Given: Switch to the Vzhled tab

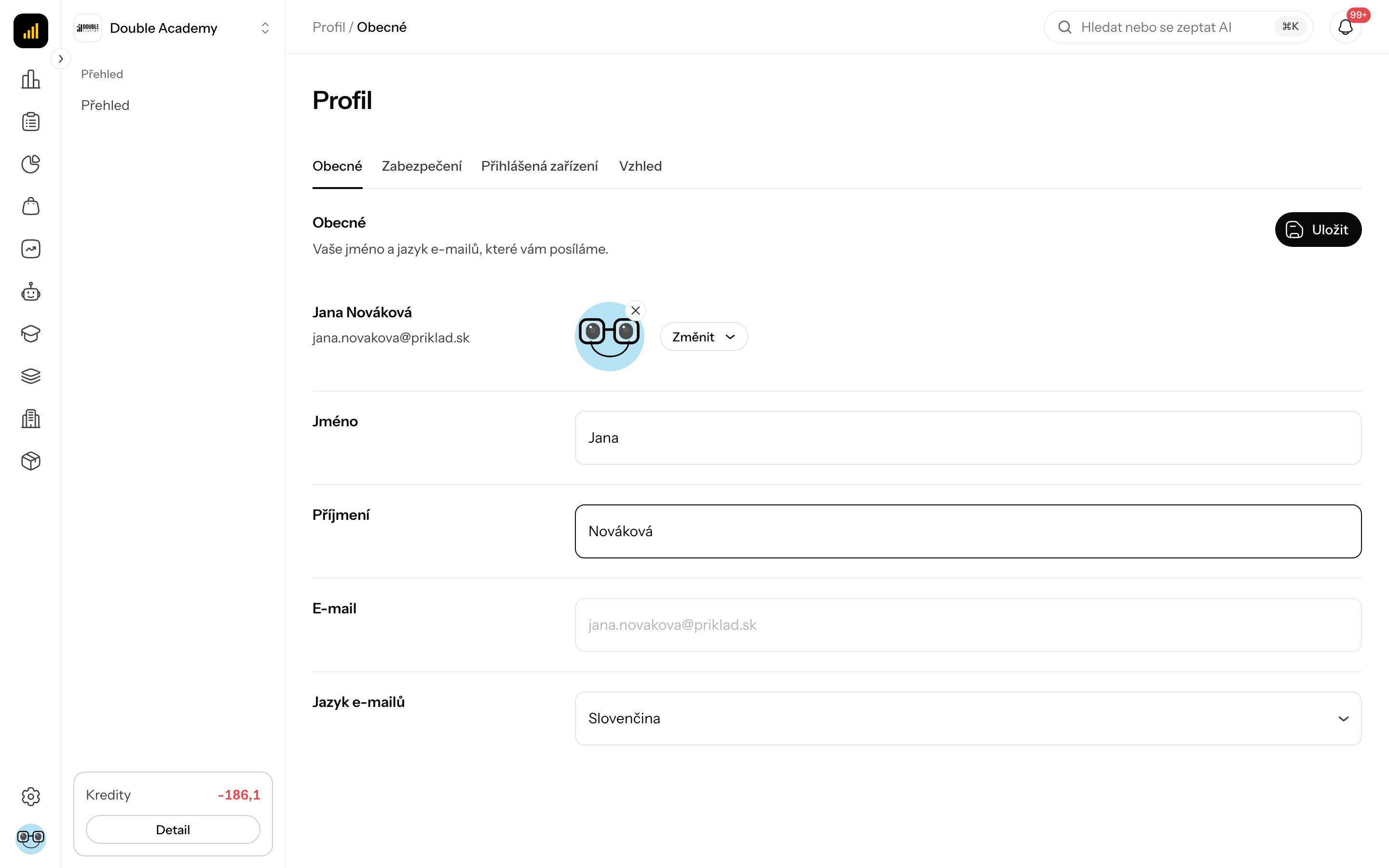Looking at the screenshot, I should pos(640,166).
